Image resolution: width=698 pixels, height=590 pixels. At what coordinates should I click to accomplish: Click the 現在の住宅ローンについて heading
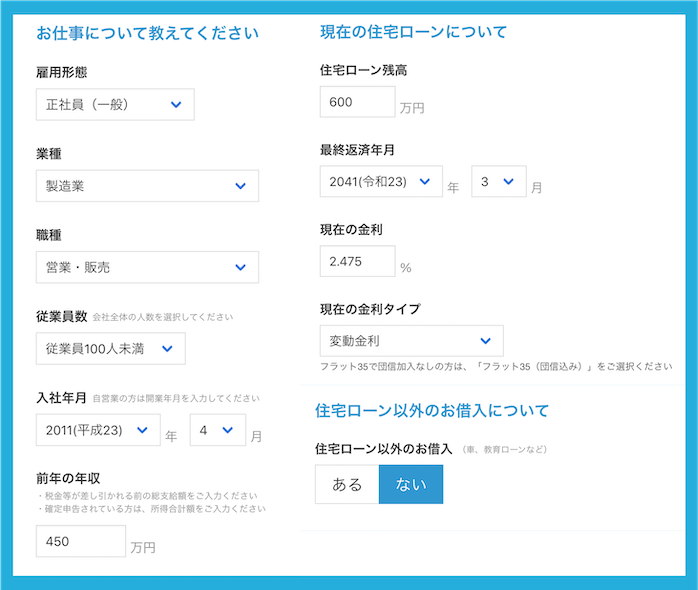pos(413,32)
